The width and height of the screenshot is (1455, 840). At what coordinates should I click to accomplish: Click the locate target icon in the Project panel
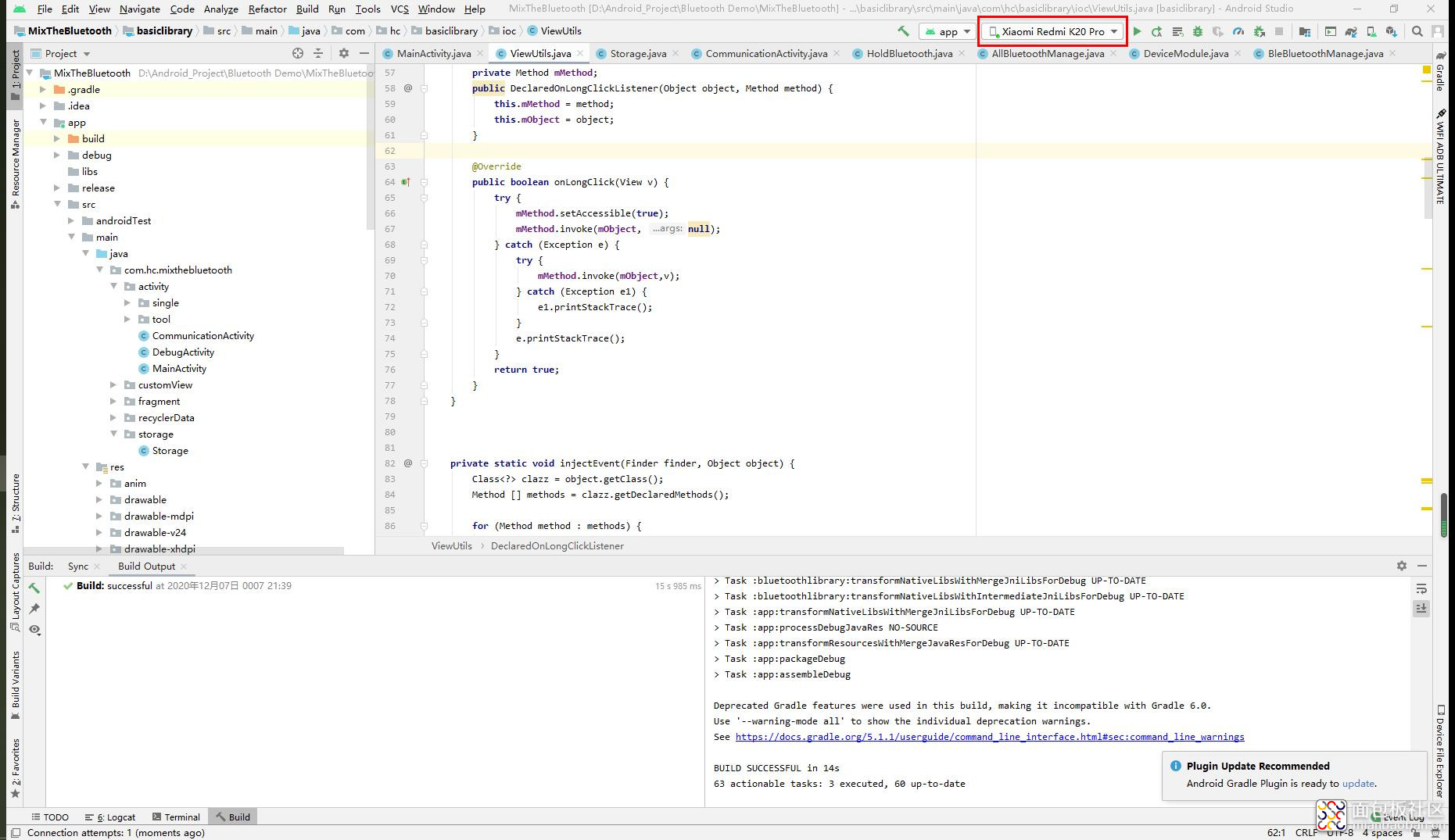[297, 53]
